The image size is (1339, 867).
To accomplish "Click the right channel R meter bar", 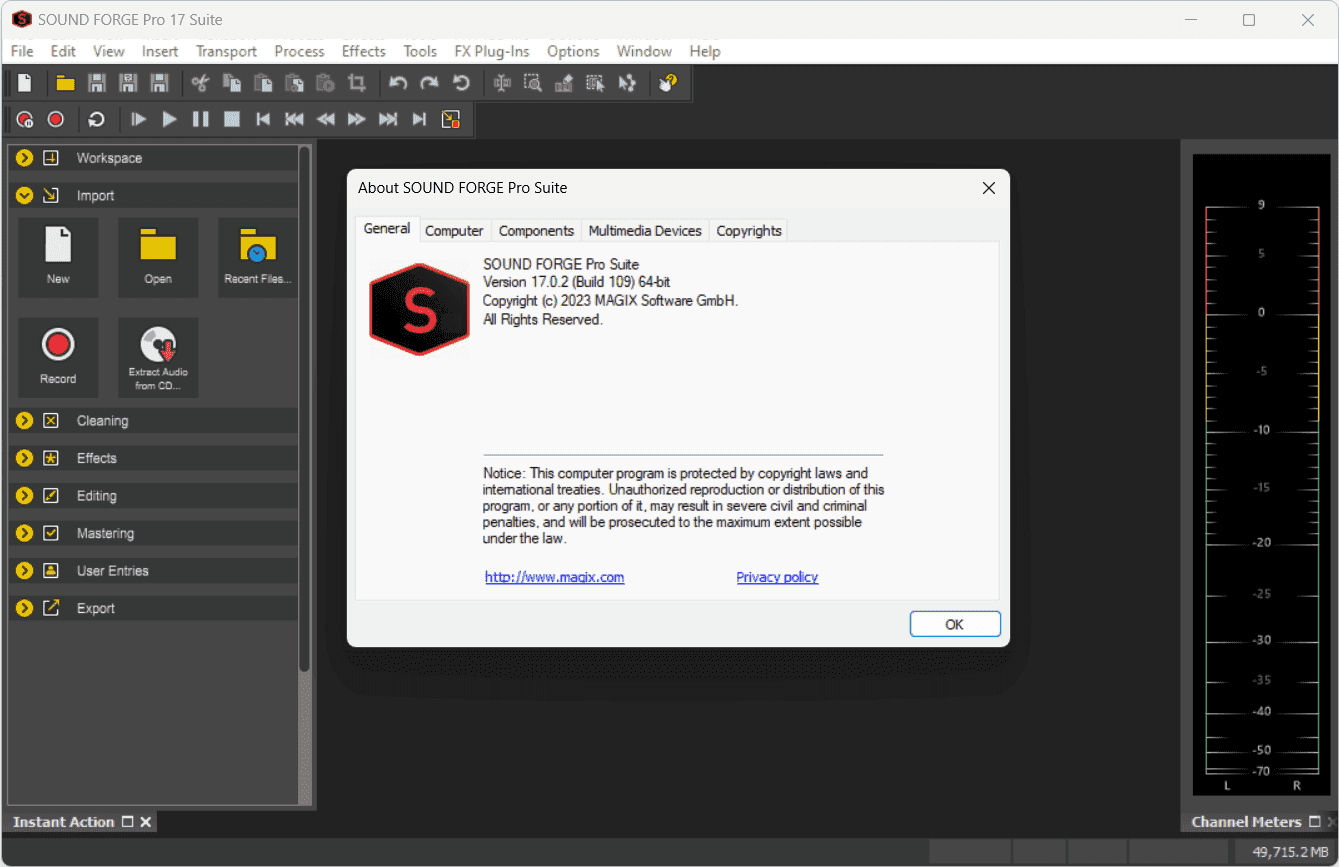I will (x=1297, y=490).
